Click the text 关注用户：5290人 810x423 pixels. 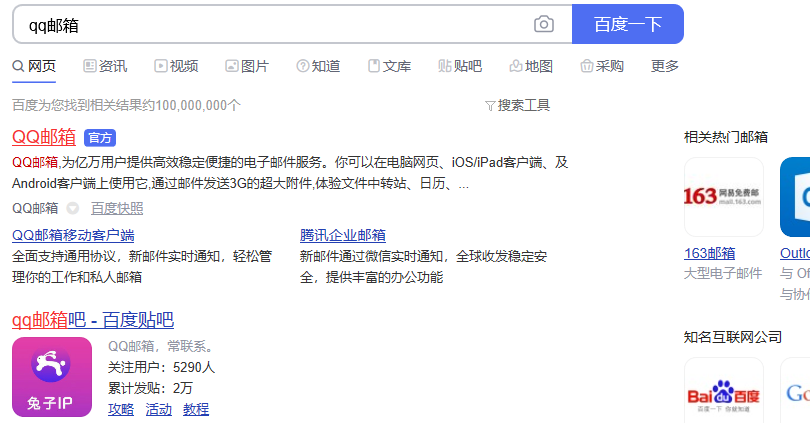click(161, 368)
